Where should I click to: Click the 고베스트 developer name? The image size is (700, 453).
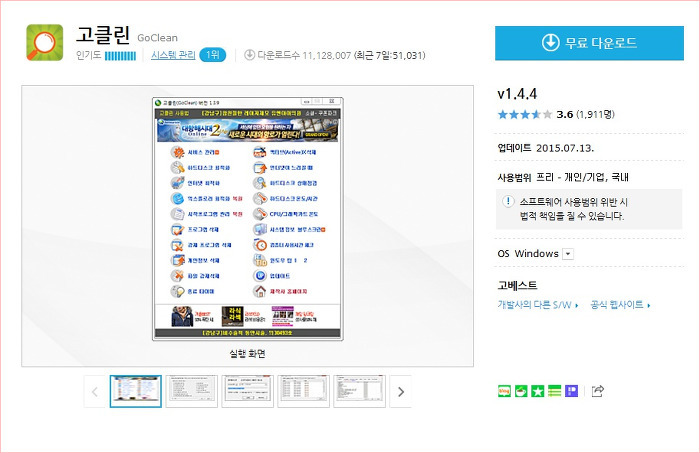pos(517,286)
